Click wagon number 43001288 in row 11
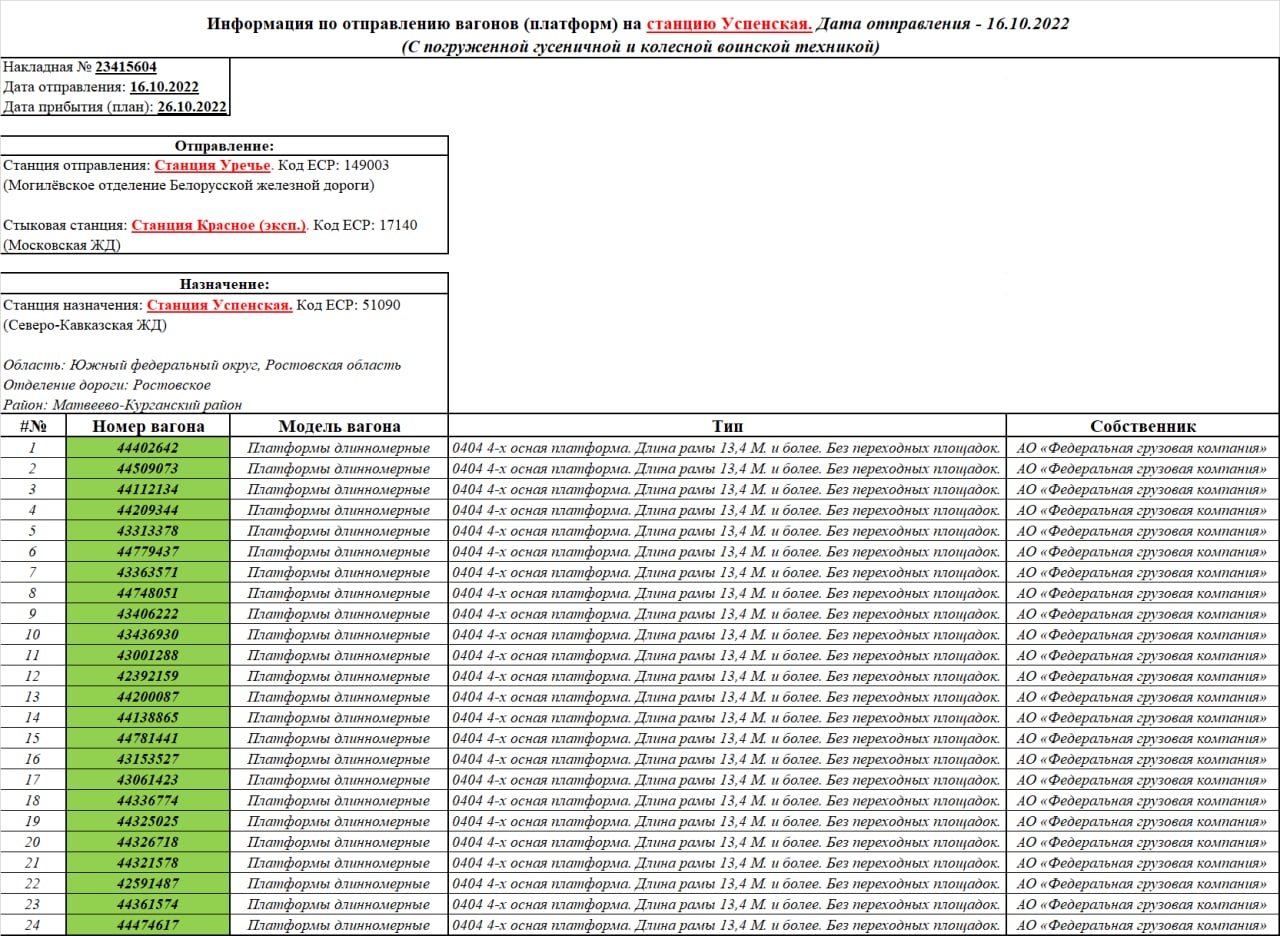This screenshot has width=1280, height=936. (148, 655)
